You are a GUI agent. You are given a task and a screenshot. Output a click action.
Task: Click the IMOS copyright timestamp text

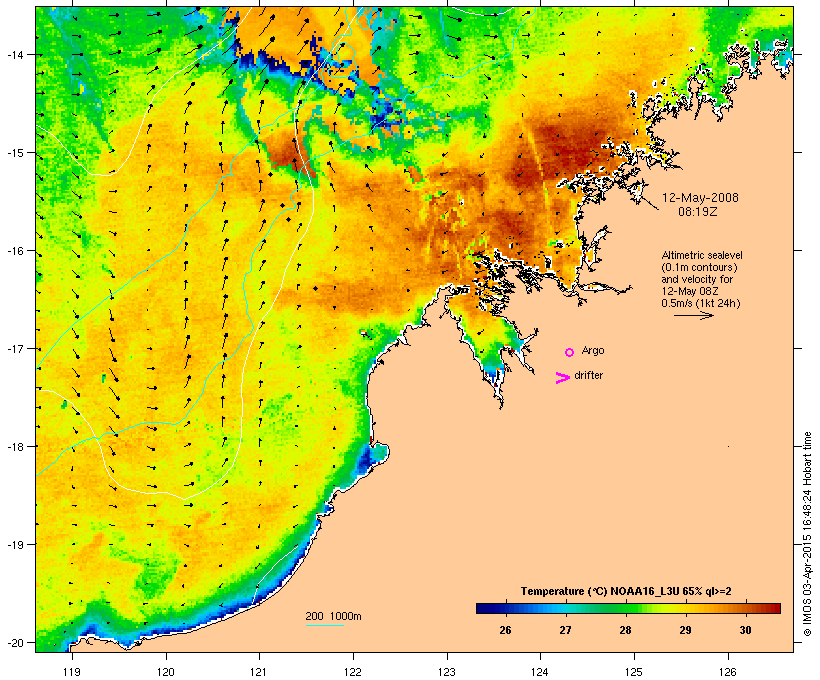coord(807,534)
